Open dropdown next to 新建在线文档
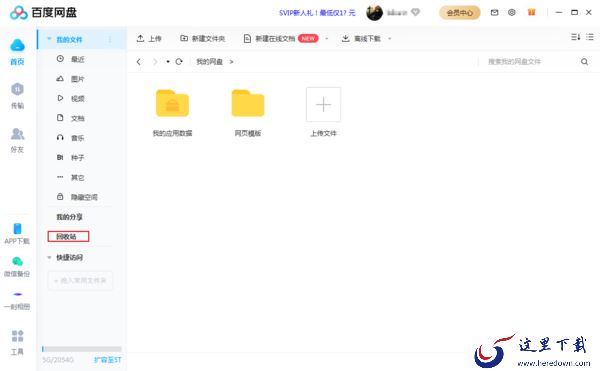The width and height of the screenshot is (600, 371). tap(326, 39)
